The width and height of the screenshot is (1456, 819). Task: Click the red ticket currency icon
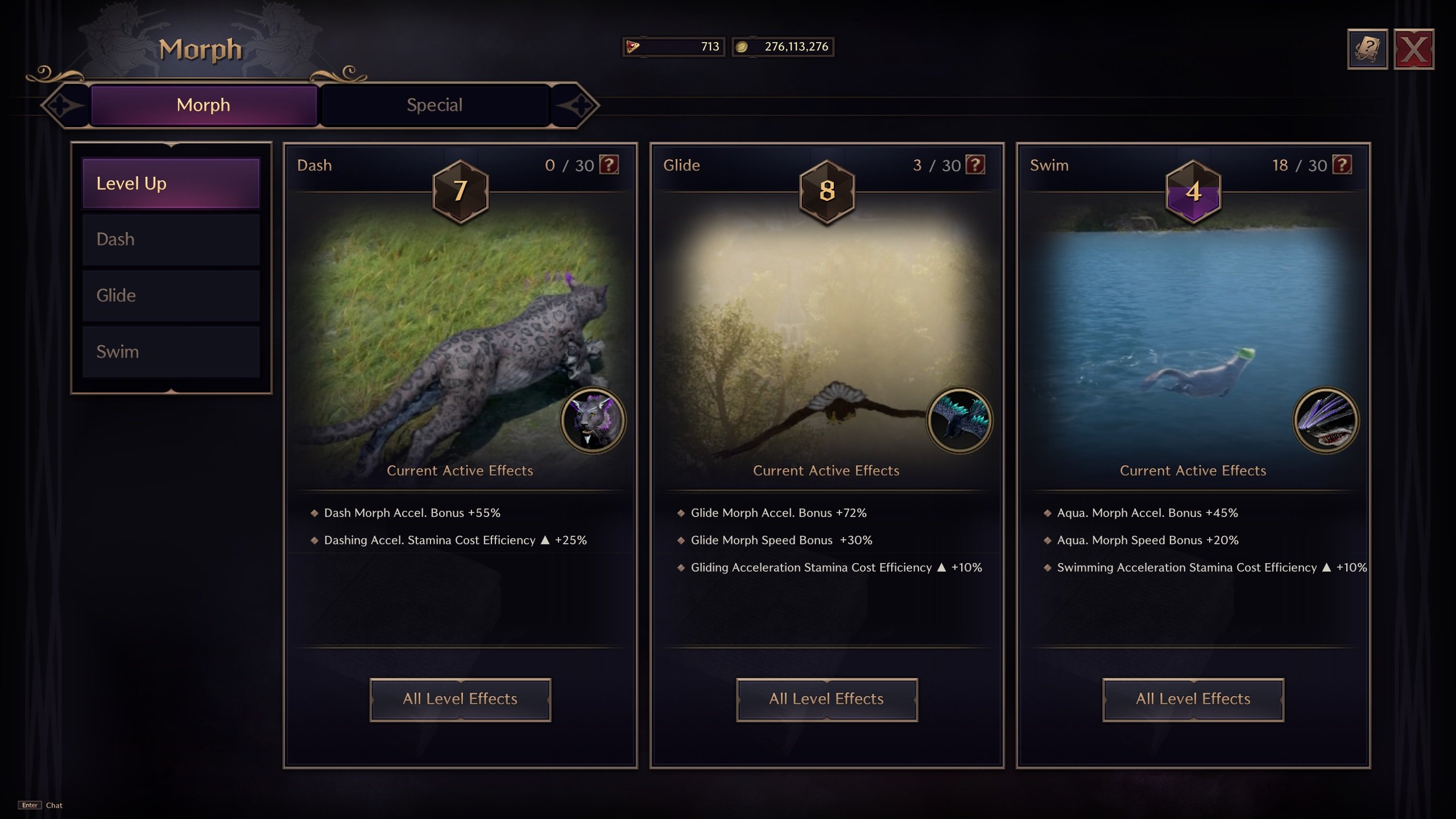(632, 47)
